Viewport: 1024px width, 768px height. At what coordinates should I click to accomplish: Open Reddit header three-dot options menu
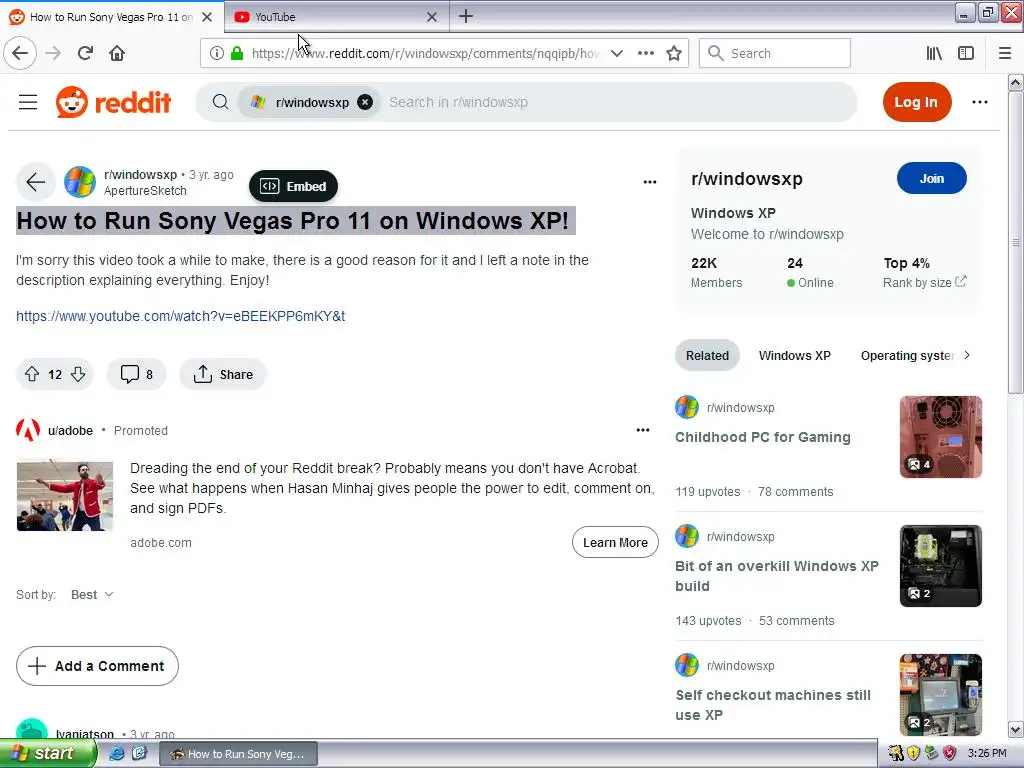980,102
